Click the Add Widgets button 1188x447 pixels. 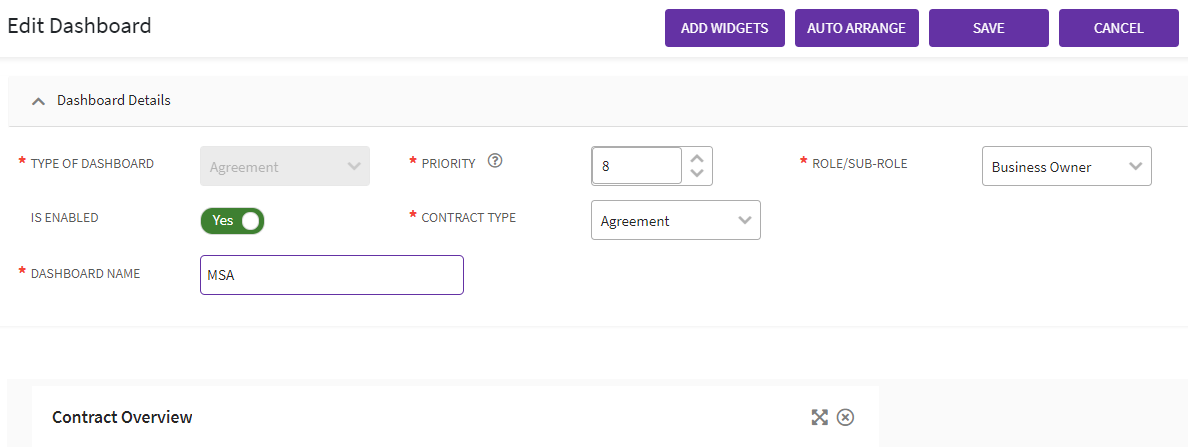pyautogui.click(x=725, y=28)
